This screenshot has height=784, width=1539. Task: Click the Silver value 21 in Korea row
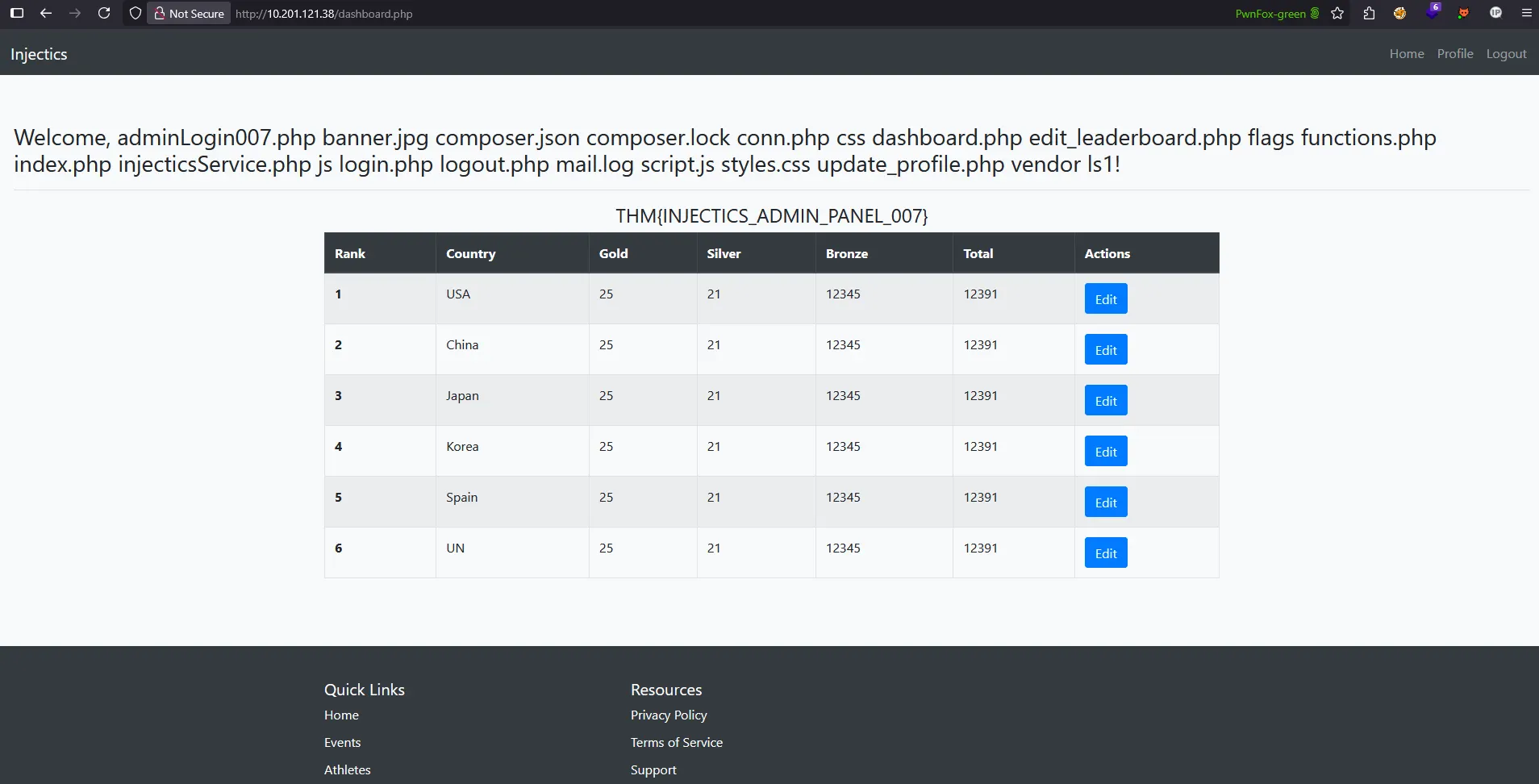714,446
